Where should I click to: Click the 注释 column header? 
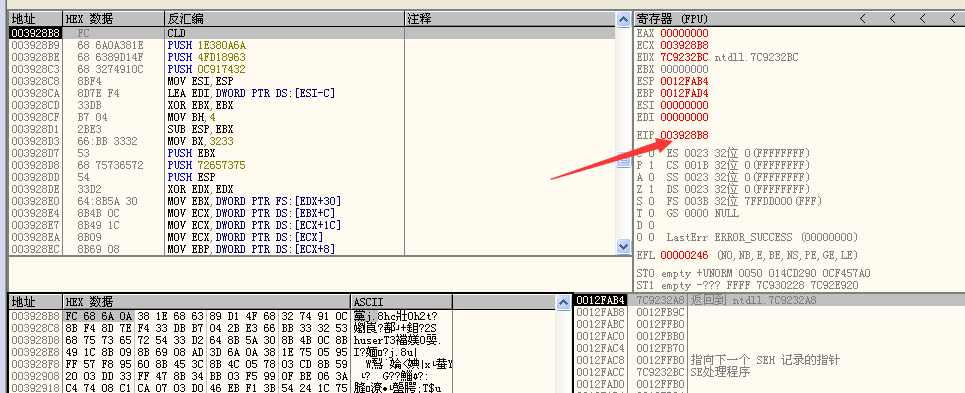(510, 19)
